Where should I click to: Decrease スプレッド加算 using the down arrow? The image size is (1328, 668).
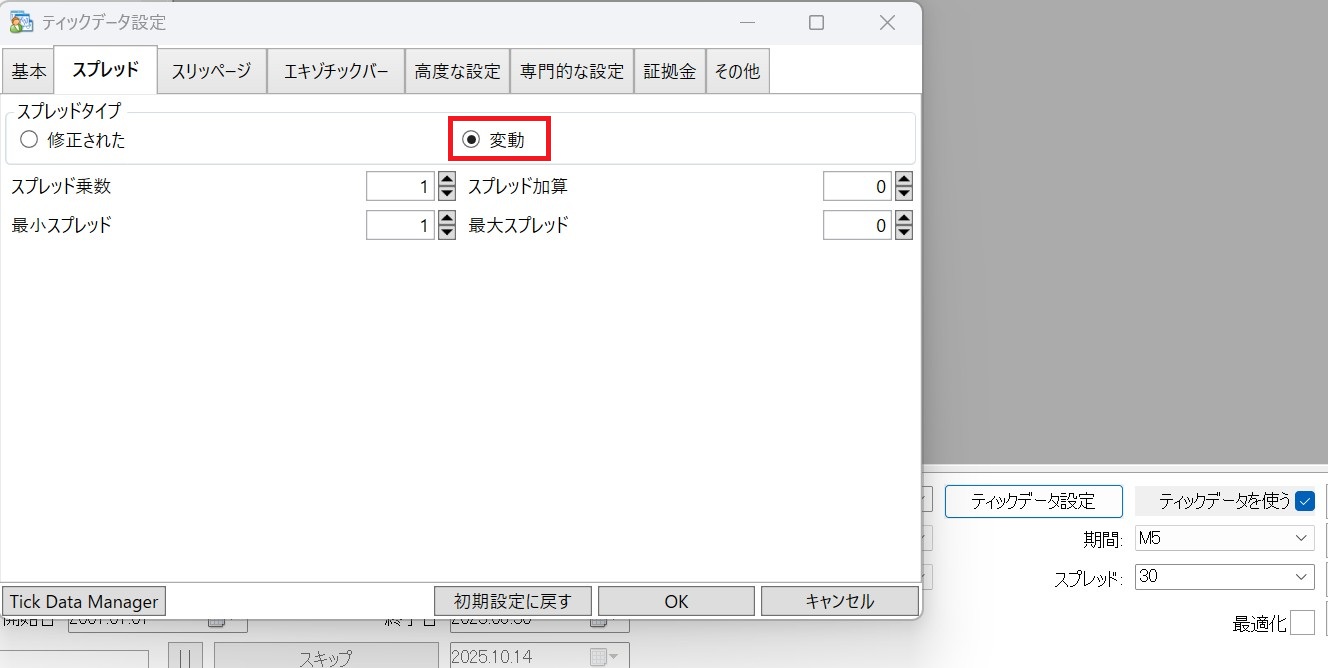pos(904,193)
